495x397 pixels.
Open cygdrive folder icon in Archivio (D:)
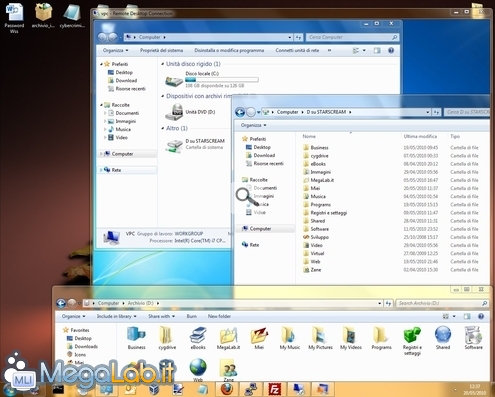point(167,338)
